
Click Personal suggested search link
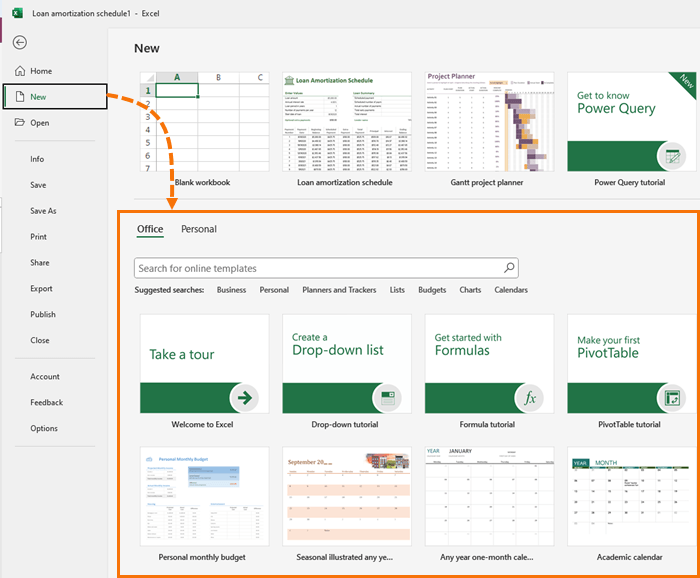click(274, 290)
